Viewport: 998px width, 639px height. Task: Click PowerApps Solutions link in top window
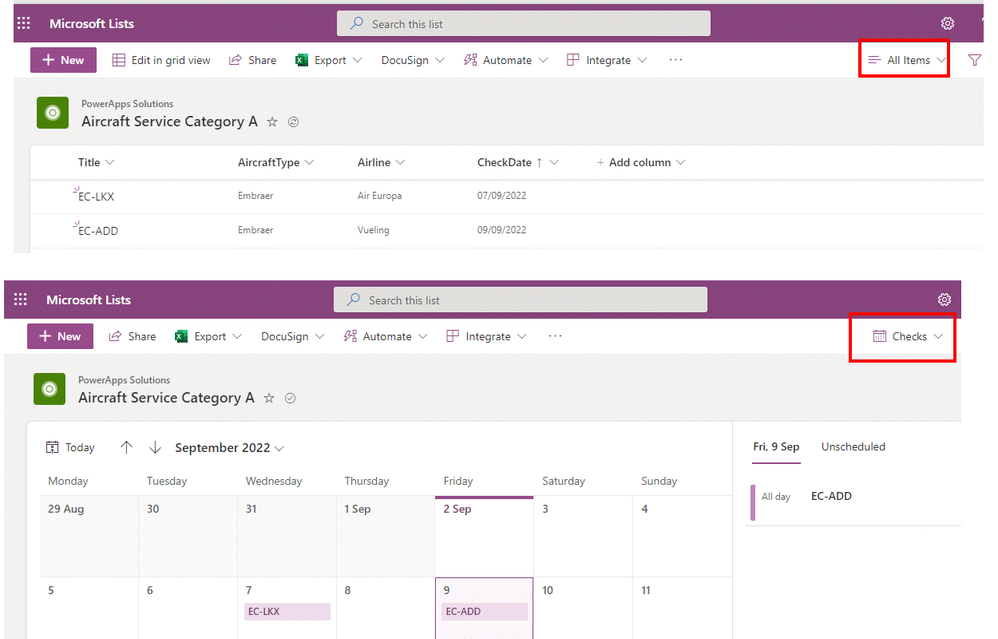coord(127,104)
